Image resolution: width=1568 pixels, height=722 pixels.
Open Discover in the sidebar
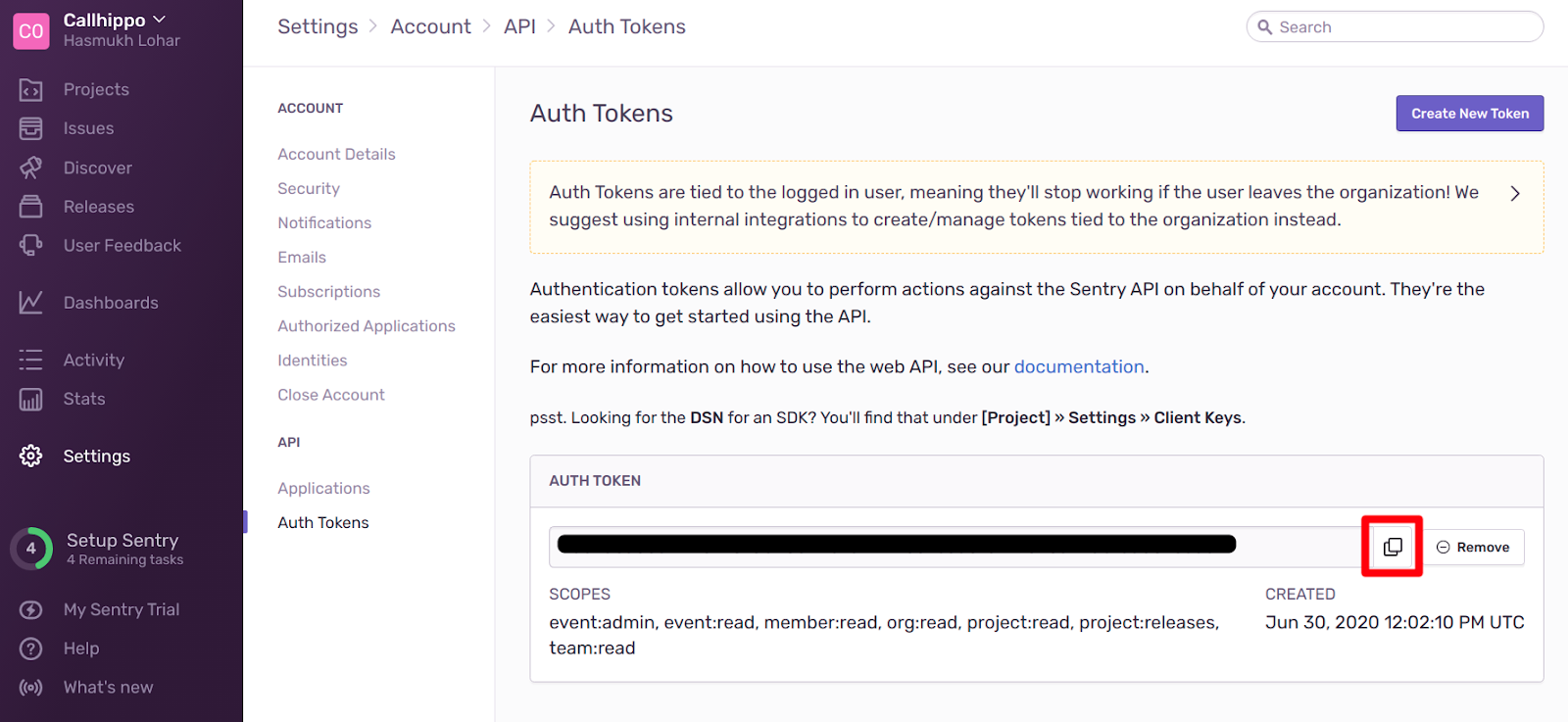(98, 168)
